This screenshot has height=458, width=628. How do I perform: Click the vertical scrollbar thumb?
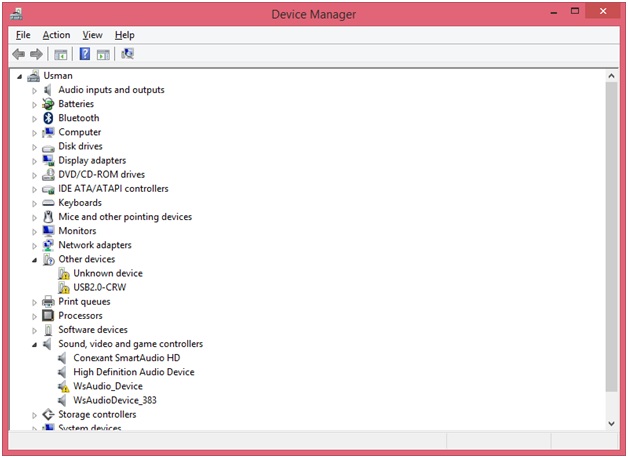tap(611, 237)
